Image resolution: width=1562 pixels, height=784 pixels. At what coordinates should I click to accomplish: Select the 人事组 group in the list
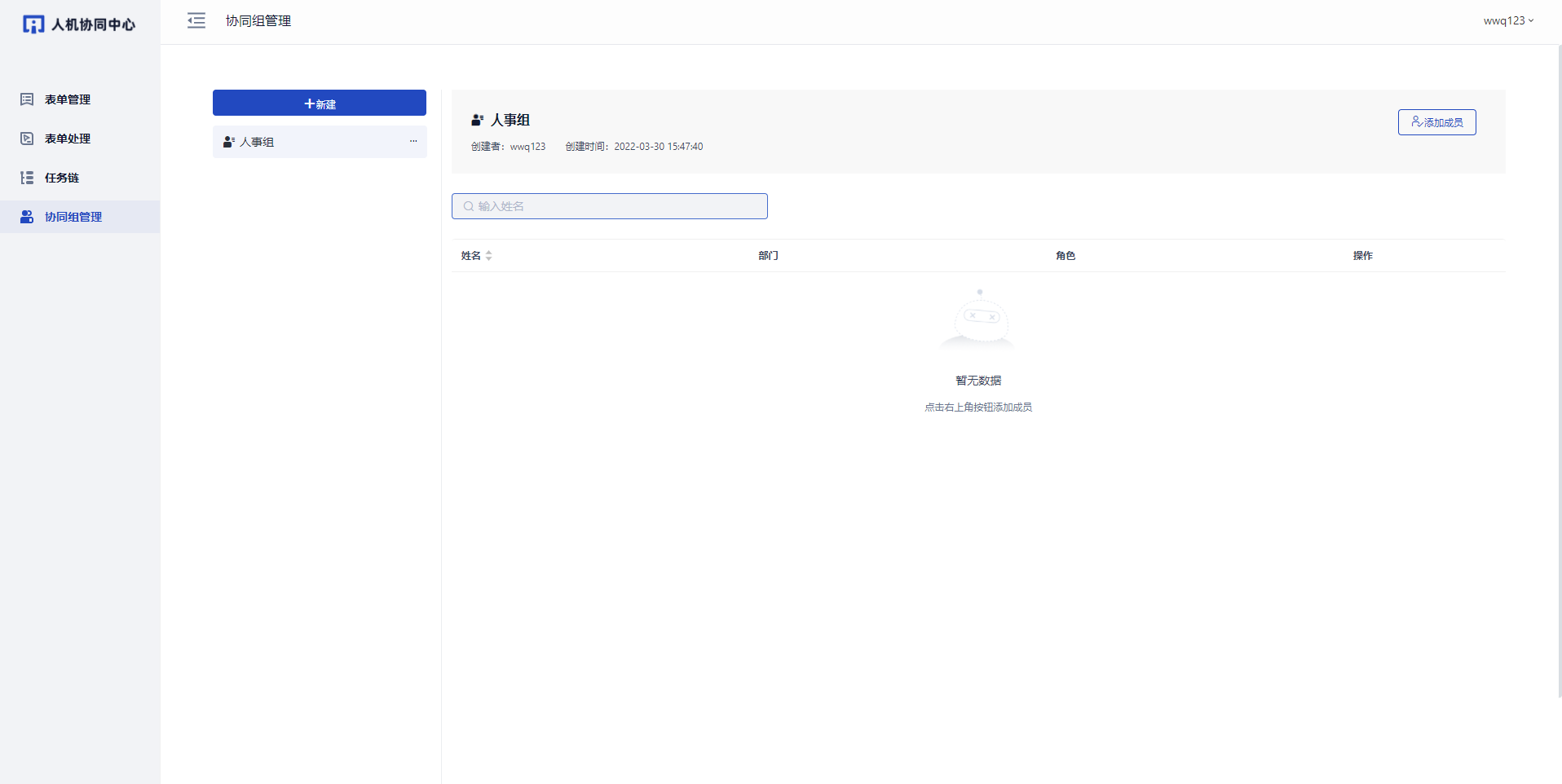320,142
